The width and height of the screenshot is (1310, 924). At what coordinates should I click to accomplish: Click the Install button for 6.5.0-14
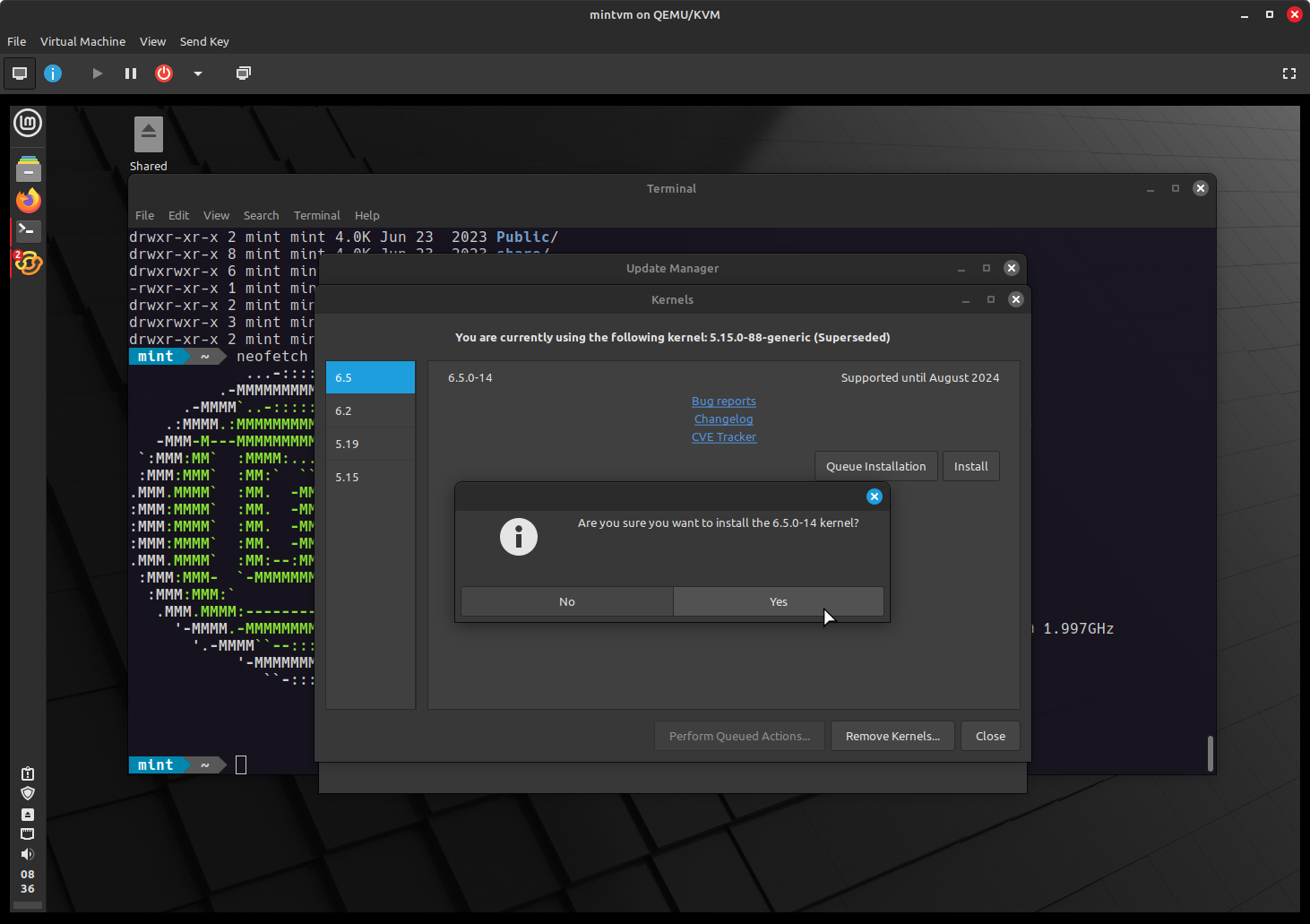point(970,466)
